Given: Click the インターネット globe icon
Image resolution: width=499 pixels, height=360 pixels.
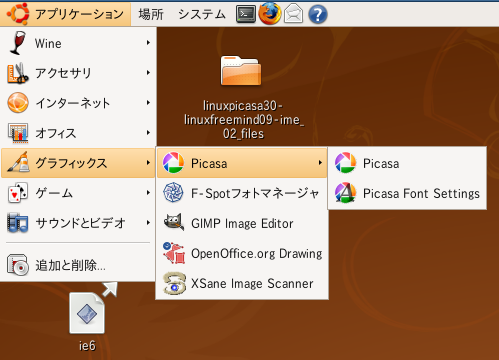Looking at the screenshot, I should point(18,103).
